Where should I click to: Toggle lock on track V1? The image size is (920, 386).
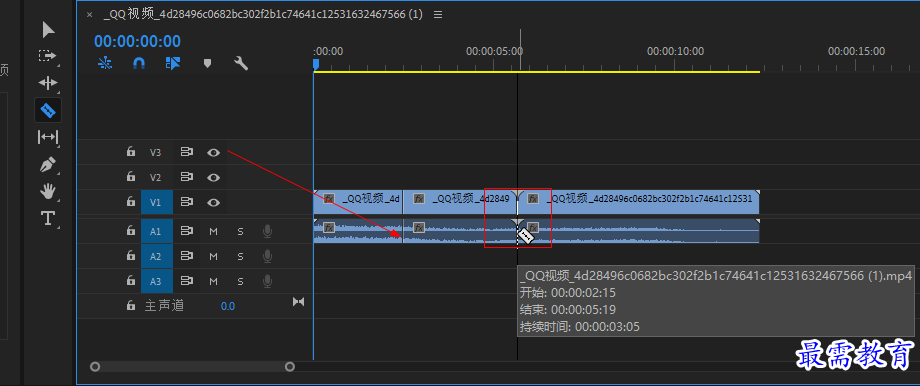pos(130,202)
